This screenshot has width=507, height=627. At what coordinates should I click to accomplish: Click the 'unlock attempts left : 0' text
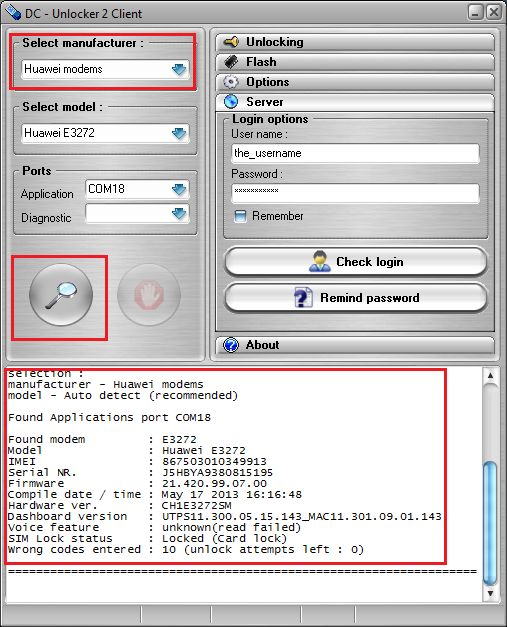[274, 550]
